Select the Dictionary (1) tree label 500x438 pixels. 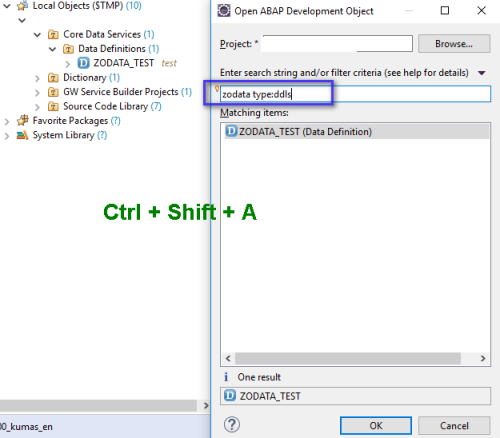pos(91,78)
